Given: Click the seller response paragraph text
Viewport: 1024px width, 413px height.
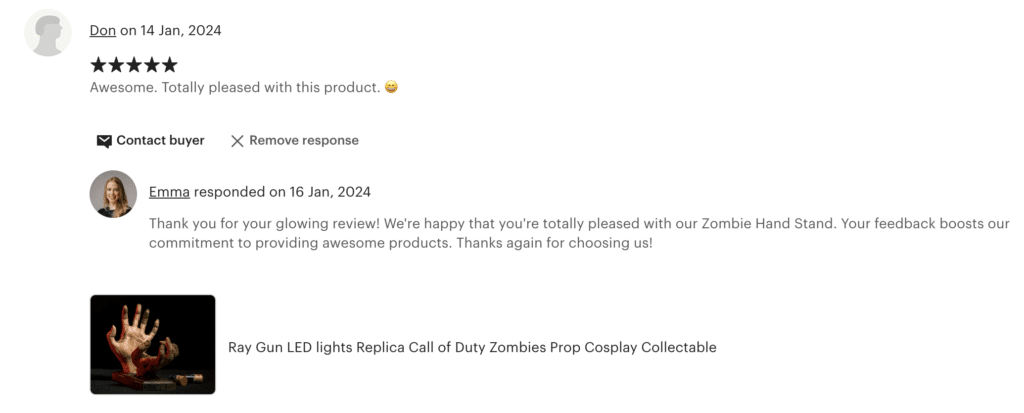Looking at the screenshot, I should pos(579,233).
